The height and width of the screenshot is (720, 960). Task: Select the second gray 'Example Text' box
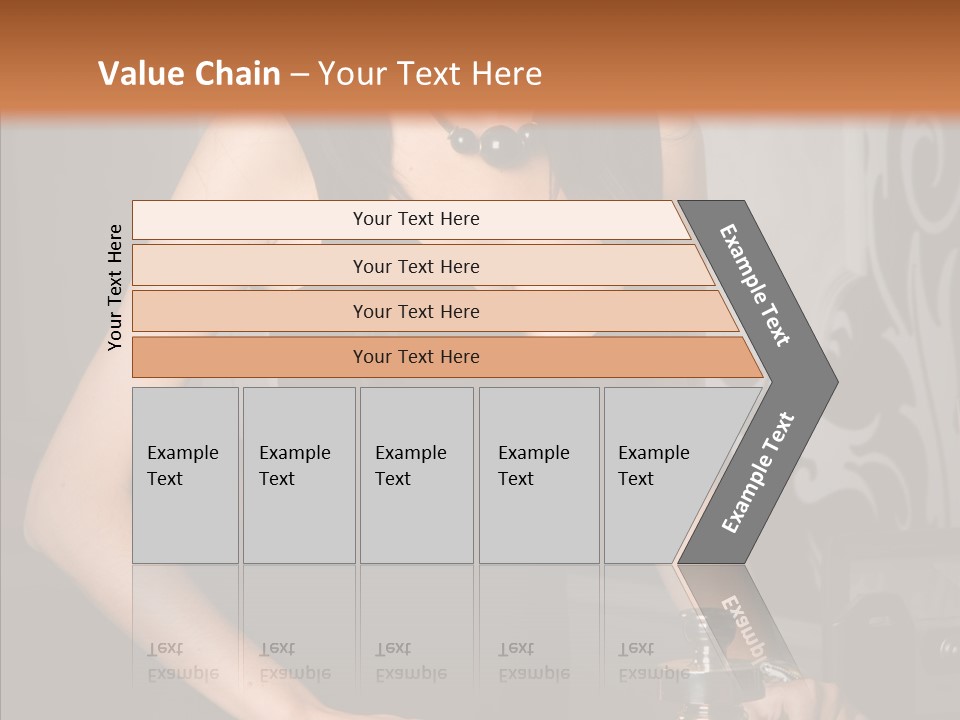299,475
